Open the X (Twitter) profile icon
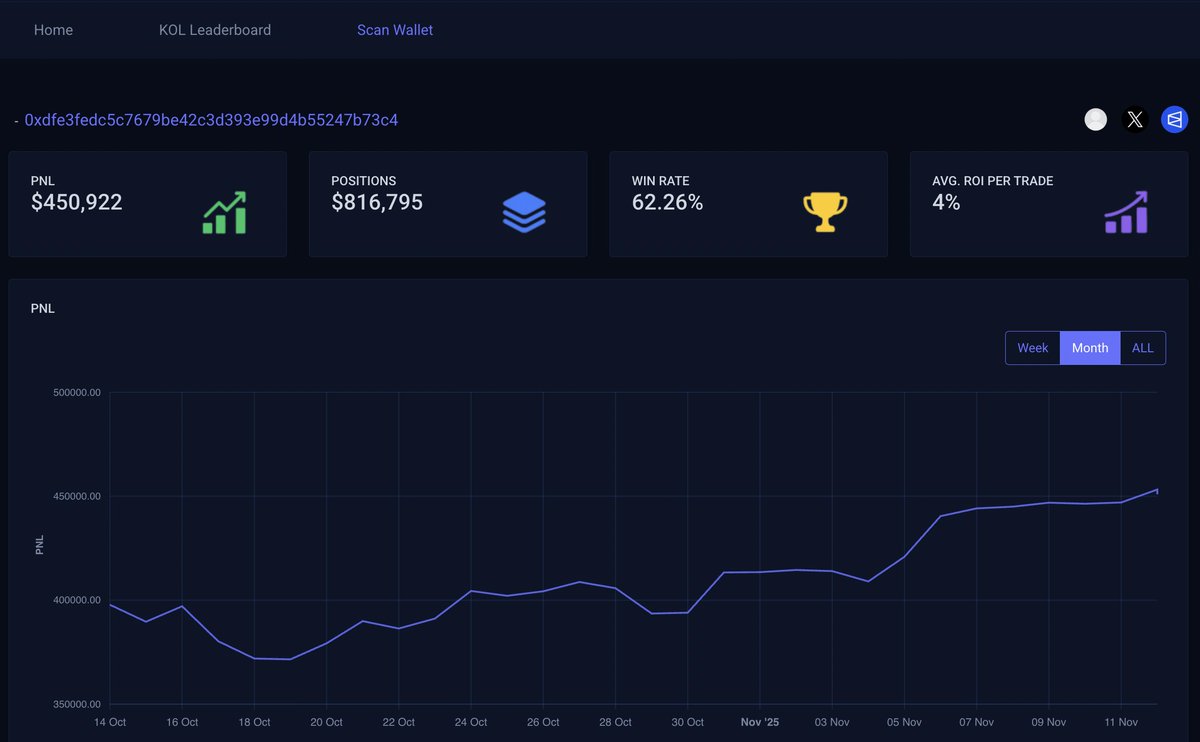 1135,119
